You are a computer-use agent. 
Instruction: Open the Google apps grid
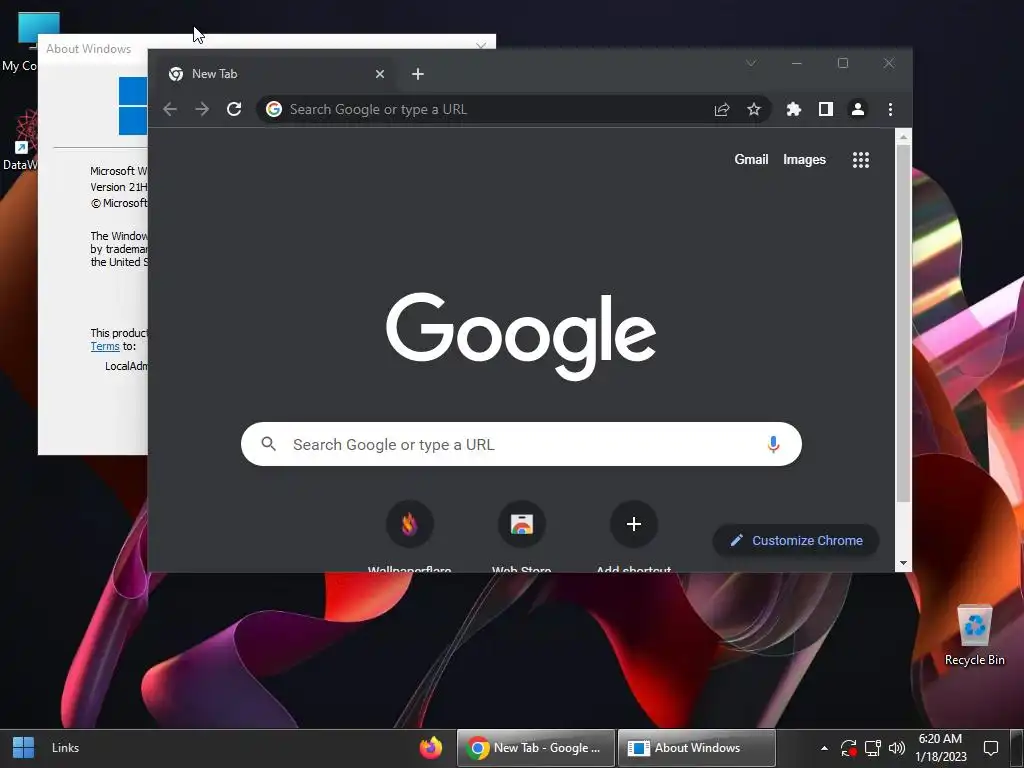pos(861,159)
